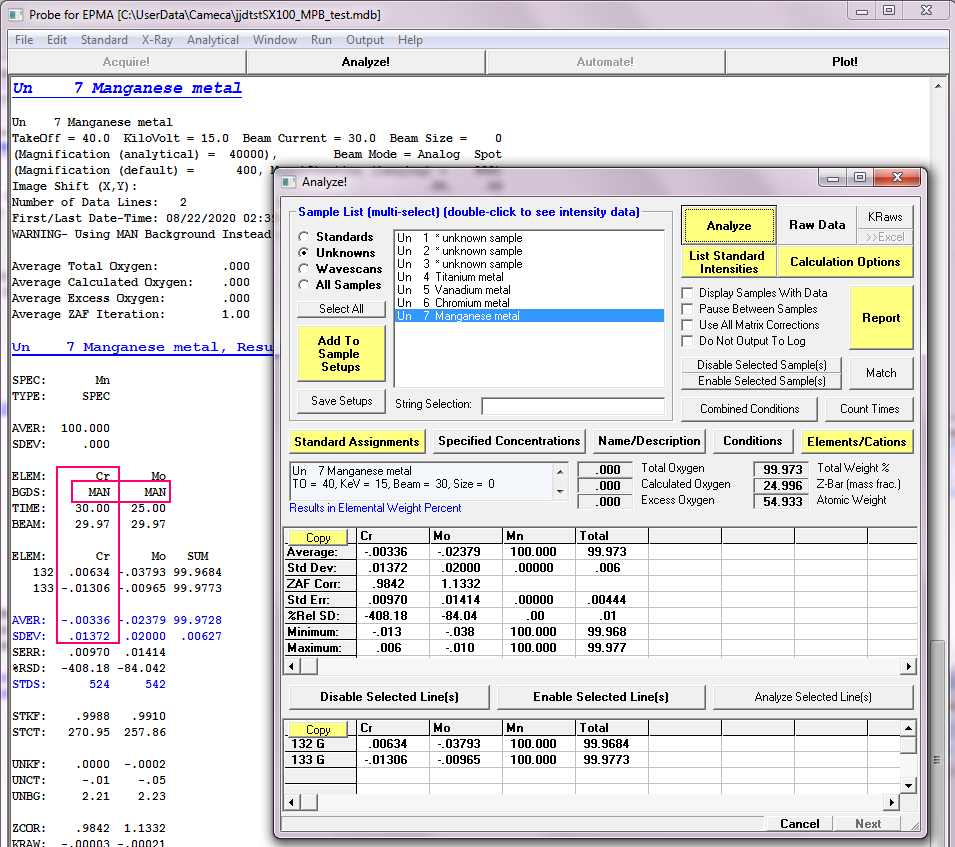Open the X-Ray menu
Image resolution: width=955 pixels, height=847 pixels.
click(157, 40)
